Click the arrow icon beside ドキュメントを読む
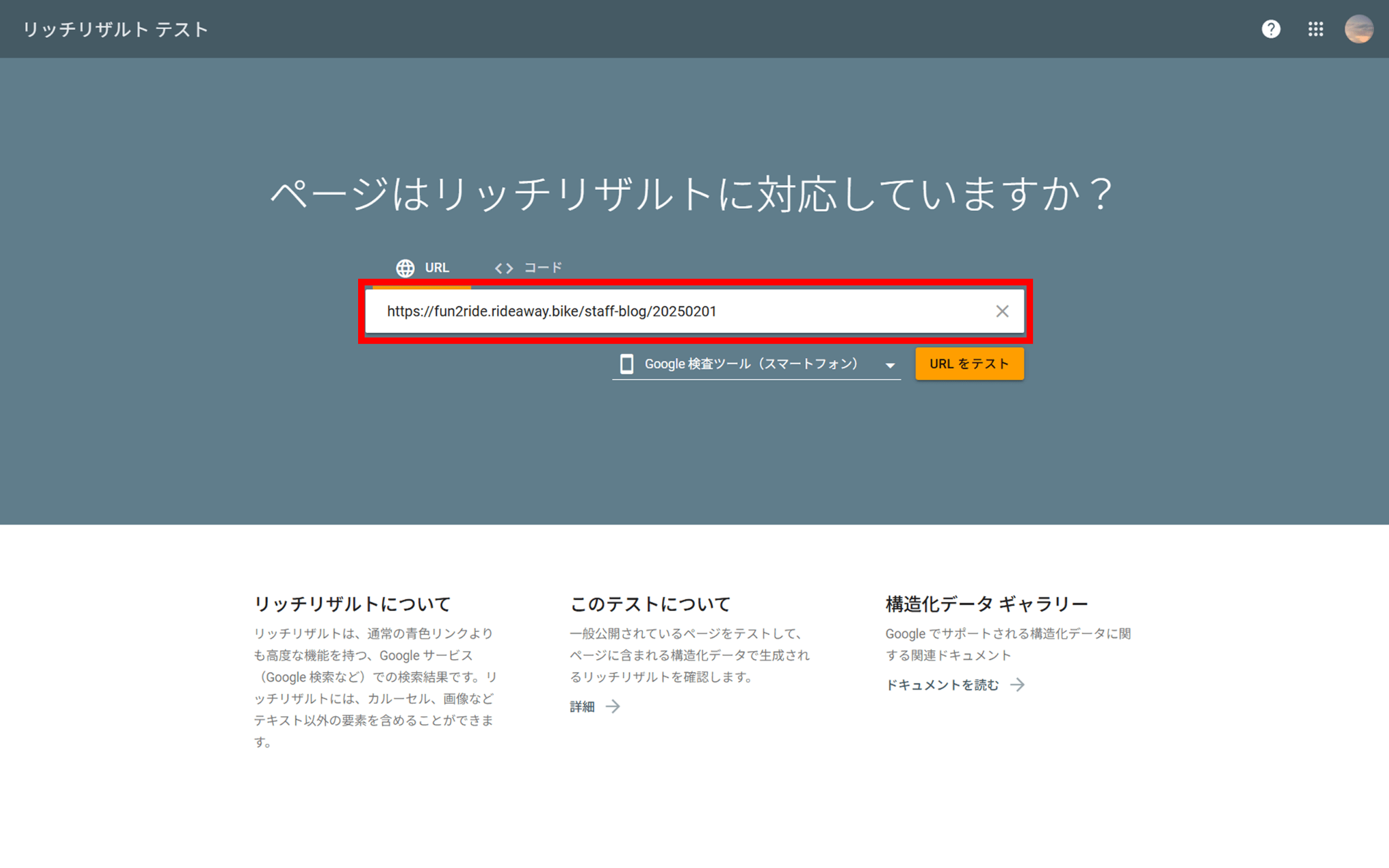1389x868 pixels. tap(1019, 685)
